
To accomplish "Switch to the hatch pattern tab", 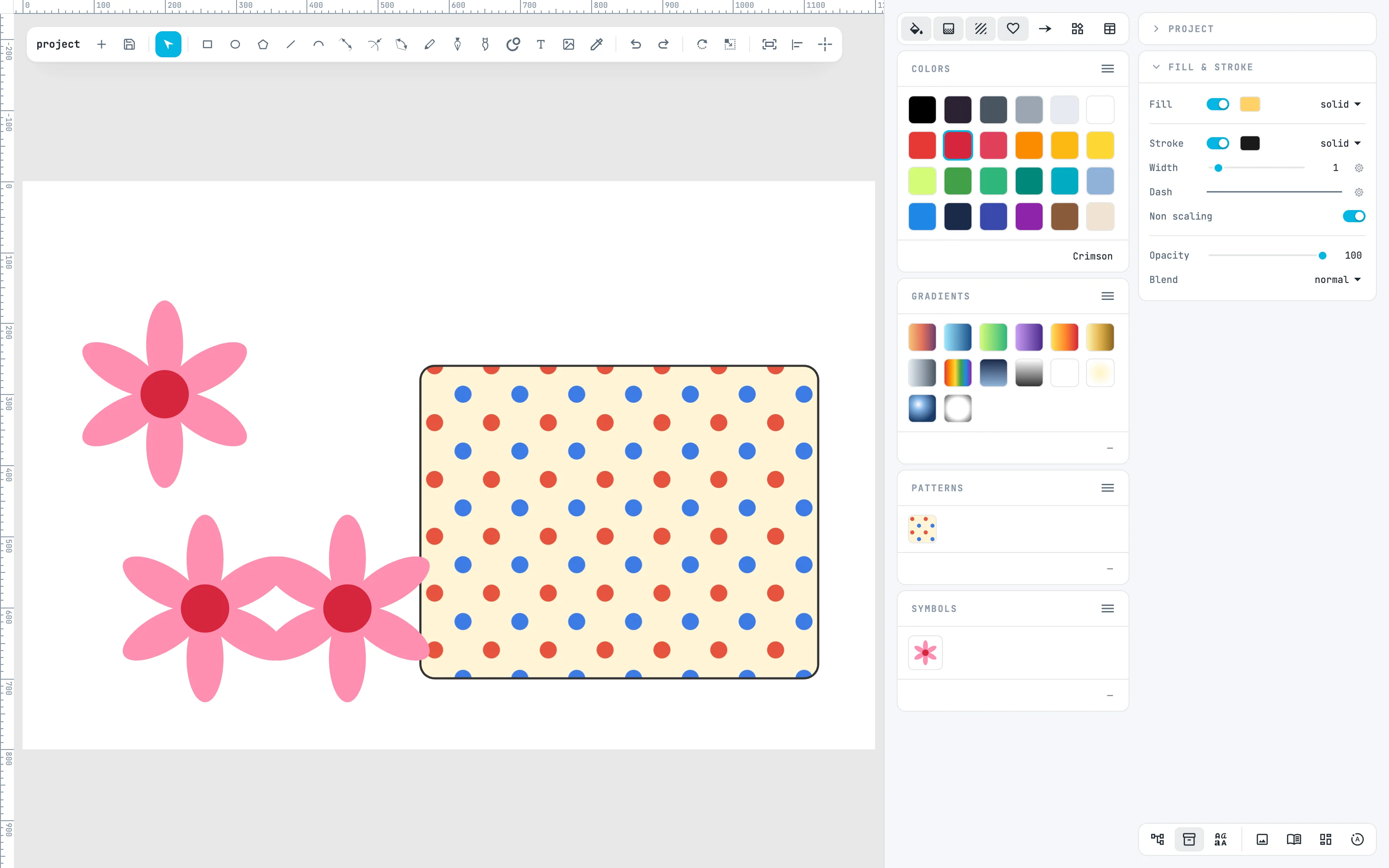I will 981,29.
